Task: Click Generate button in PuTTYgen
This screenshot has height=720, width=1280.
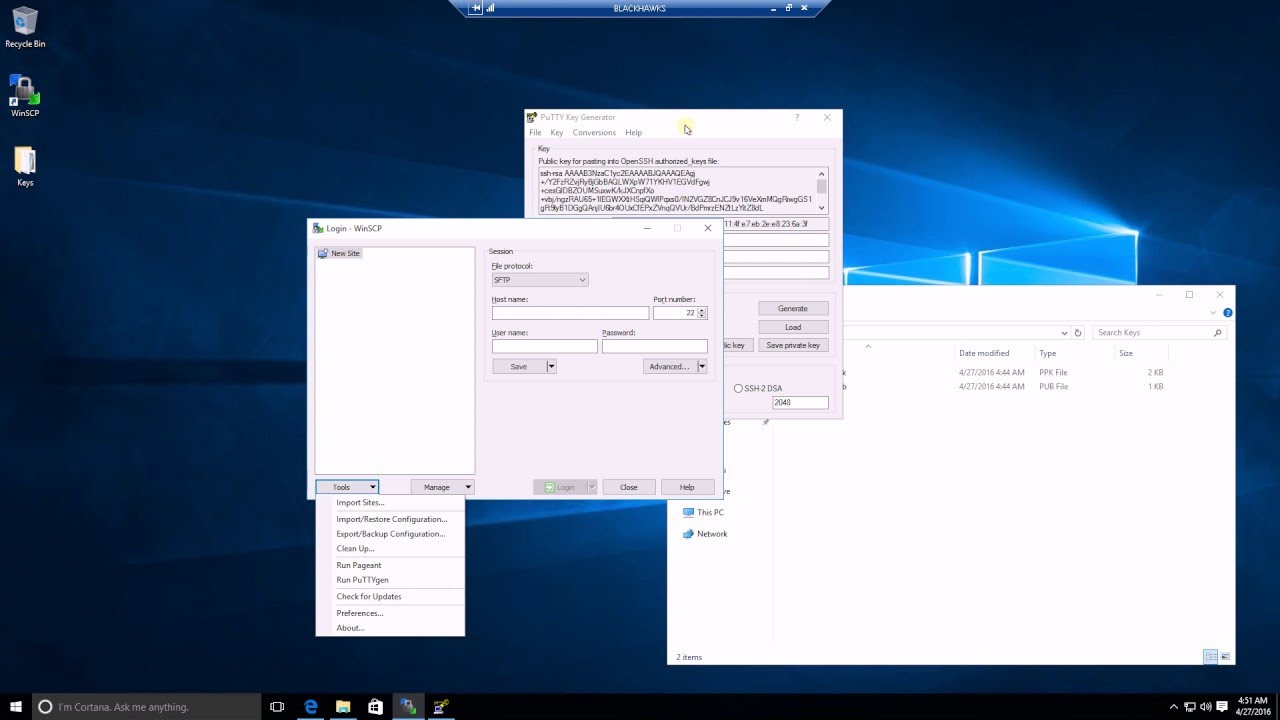Action: point(793,308)
